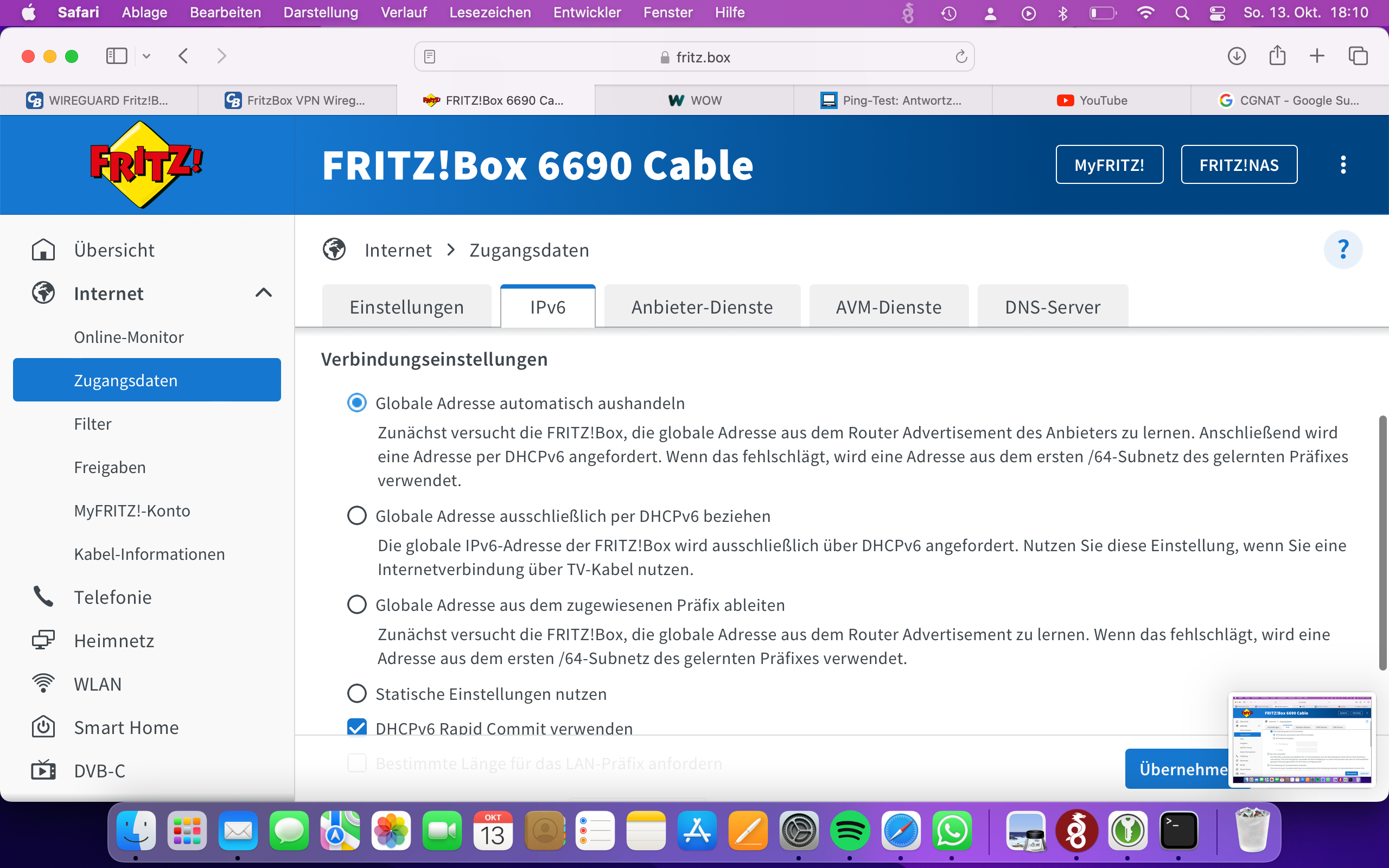Expand the Heimnetz sidebar menu
The height and width of the screenshot is (868, 1389).
click(x=113, y=641)
